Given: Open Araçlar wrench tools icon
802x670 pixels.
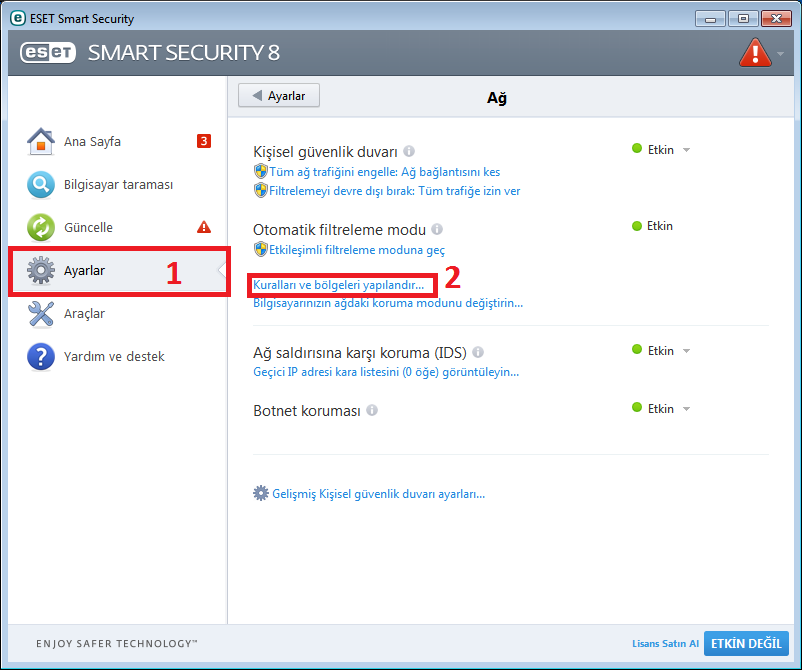Looking at the screenshot, I should click(41, 313).
